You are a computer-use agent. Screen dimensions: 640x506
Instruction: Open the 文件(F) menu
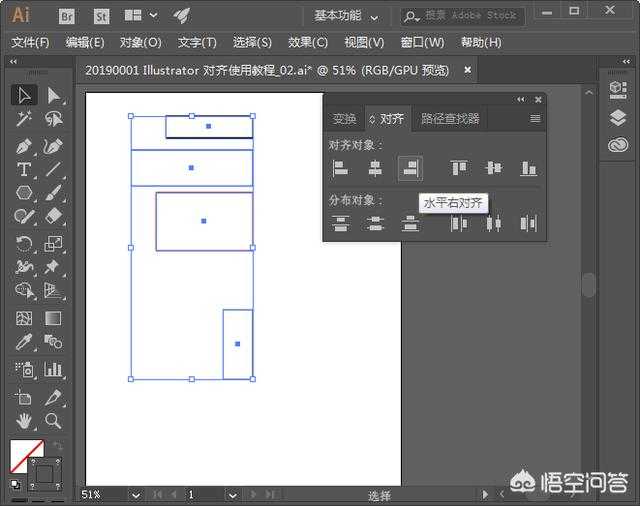(x=30, y=42)
